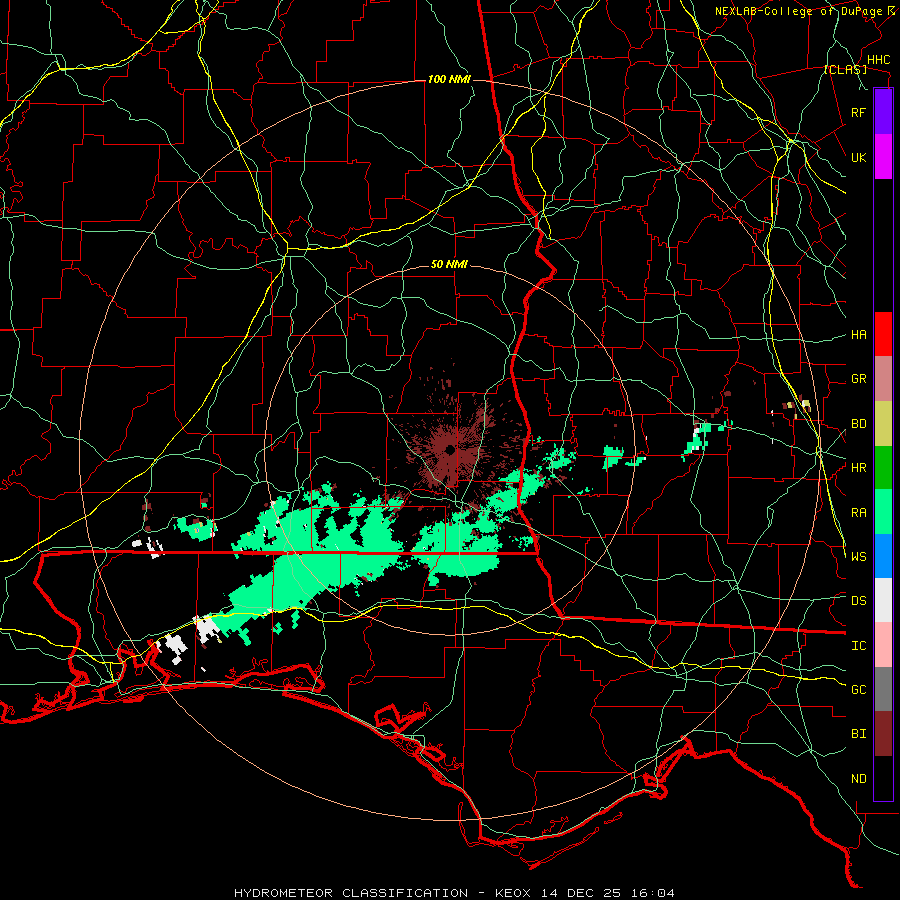
Task: Click the UK legend label
Action: (x=858, y=157)
